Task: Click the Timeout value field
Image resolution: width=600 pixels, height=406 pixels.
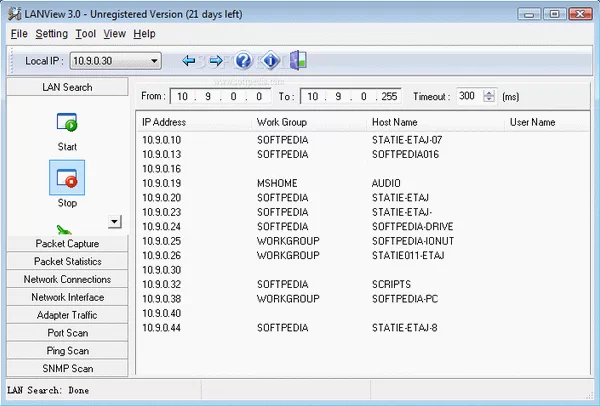Action: (470, 96)
